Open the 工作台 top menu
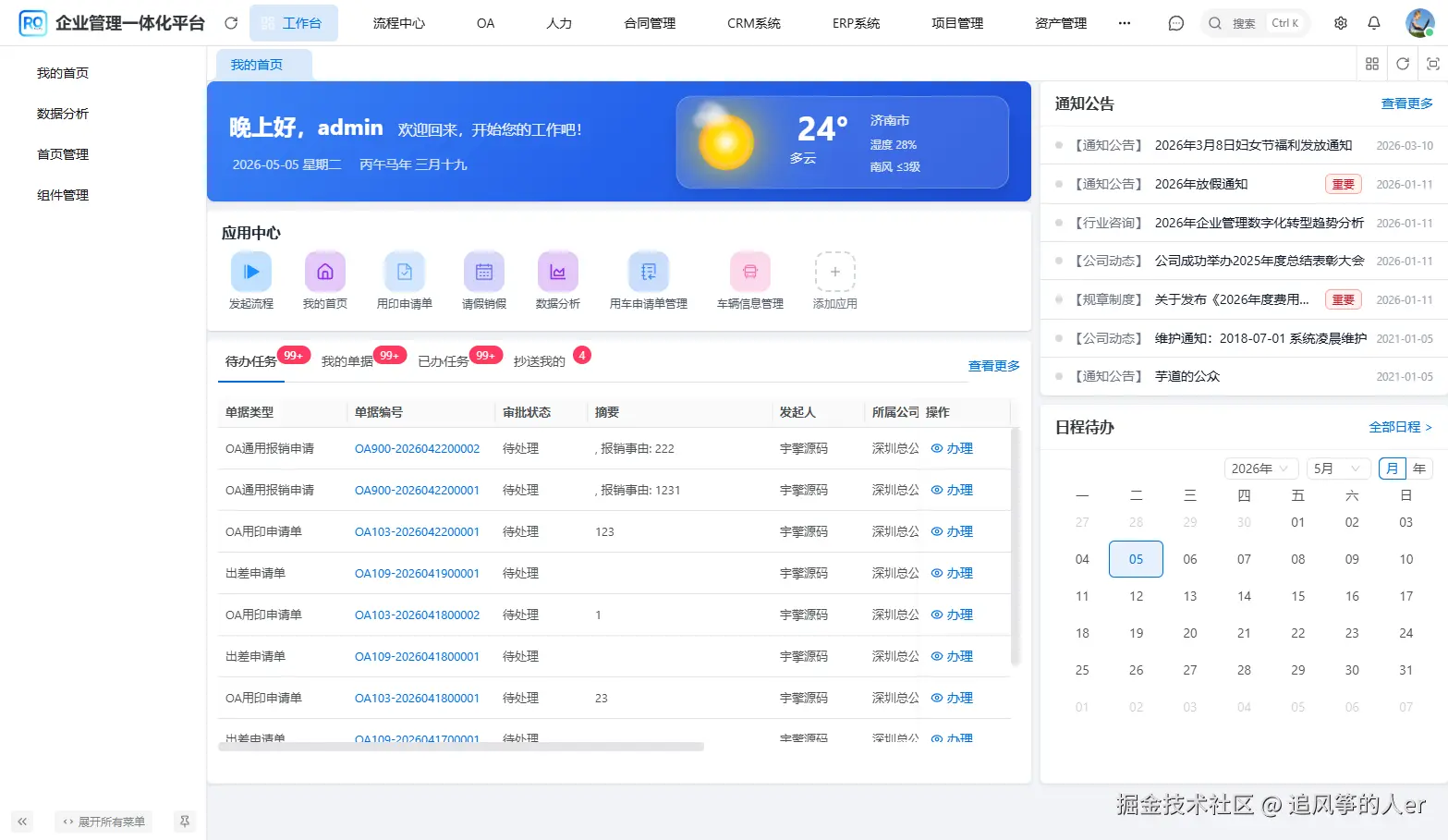 (294, 23)
